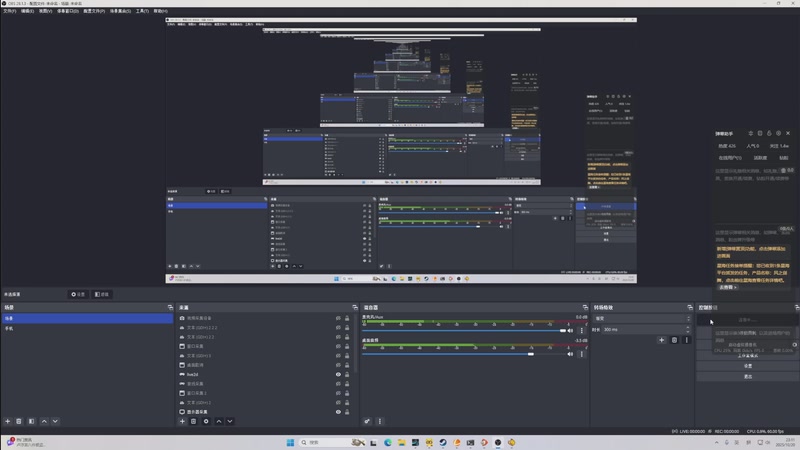Open scene filters icon in Scenes panel

(32, 421)
